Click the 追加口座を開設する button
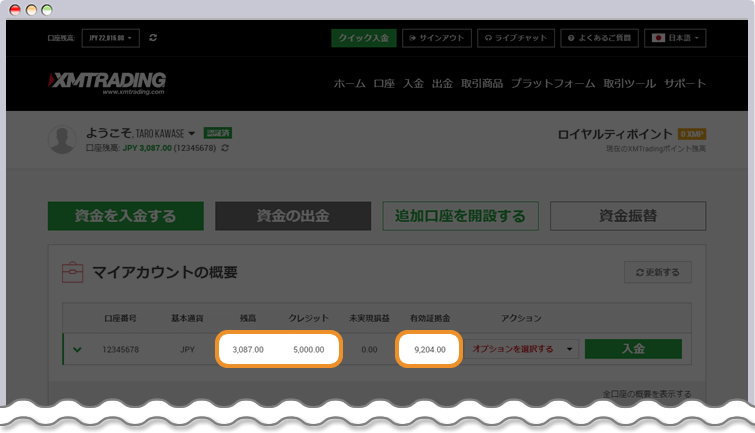 (x=460, y=216)
